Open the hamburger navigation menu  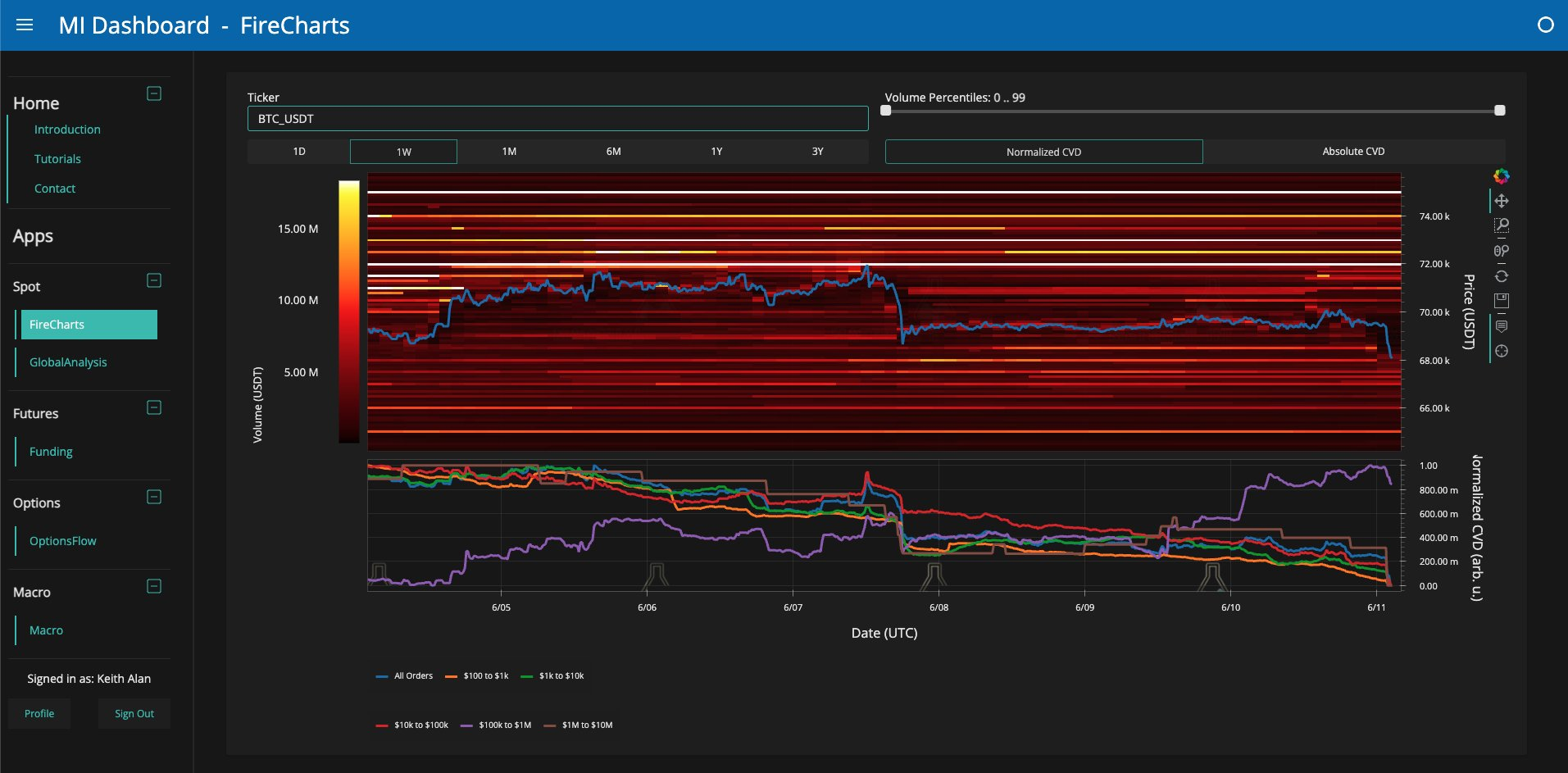[25, 25]
